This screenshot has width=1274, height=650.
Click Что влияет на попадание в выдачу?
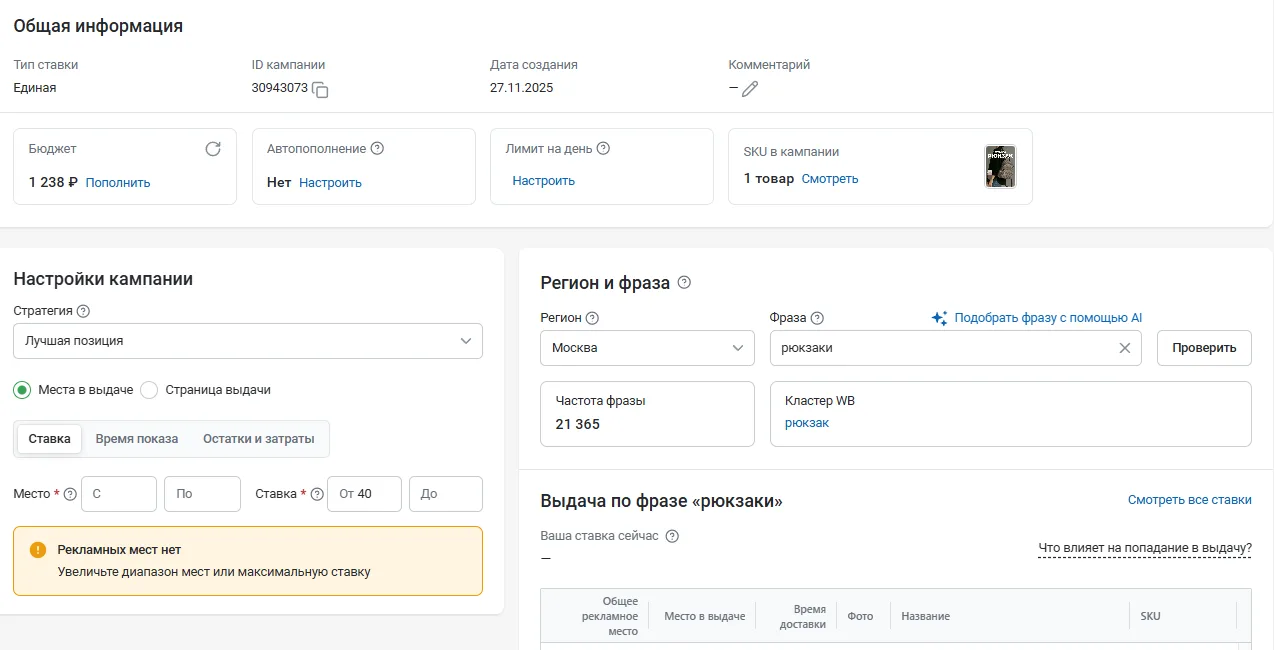point(1145,548)
